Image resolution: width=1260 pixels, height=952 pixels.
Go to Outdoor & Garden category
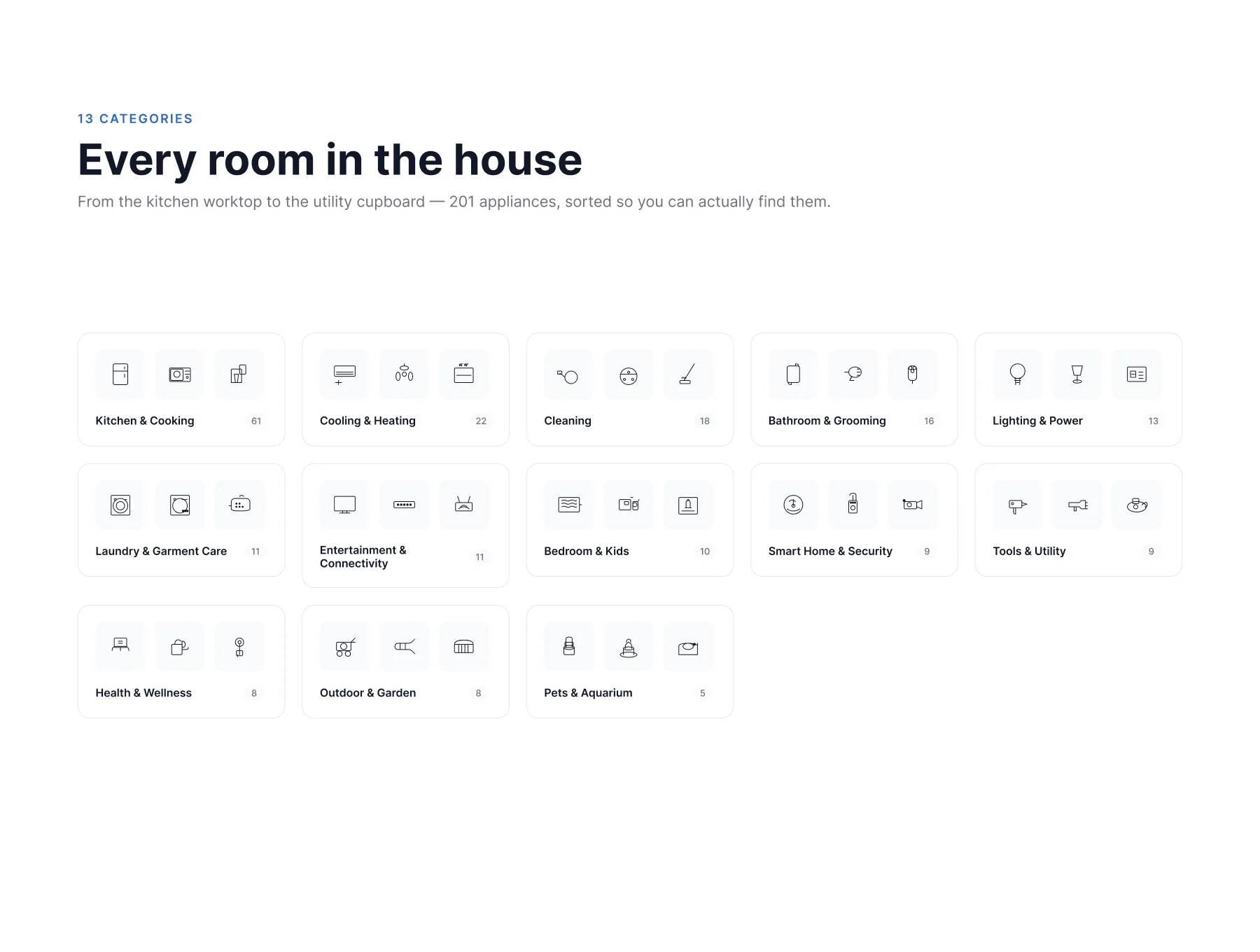click(x=405, y=661)
